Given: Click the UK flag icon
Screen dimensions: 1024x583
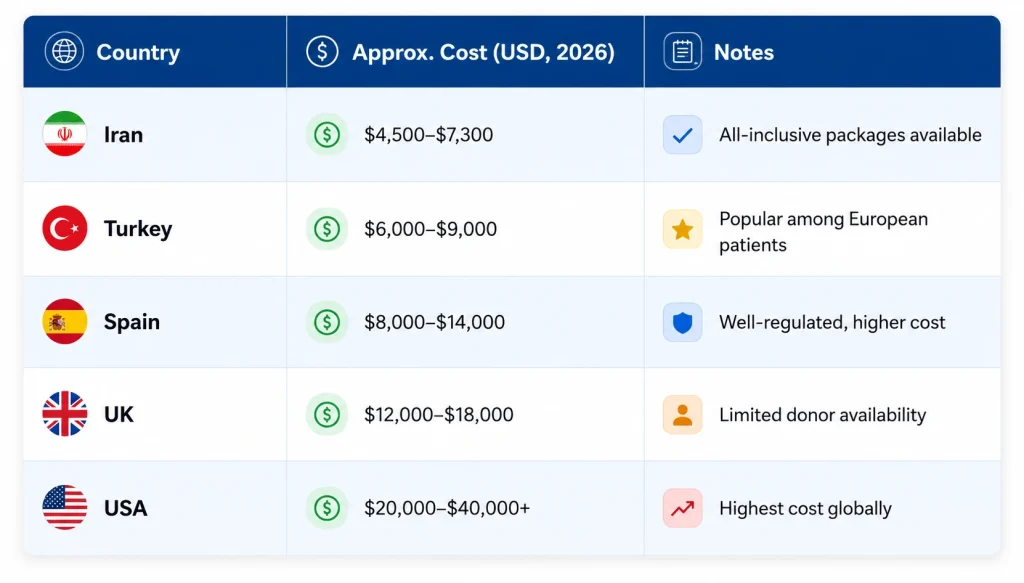Looking at the screenshot, I should (x=65, y=414).
